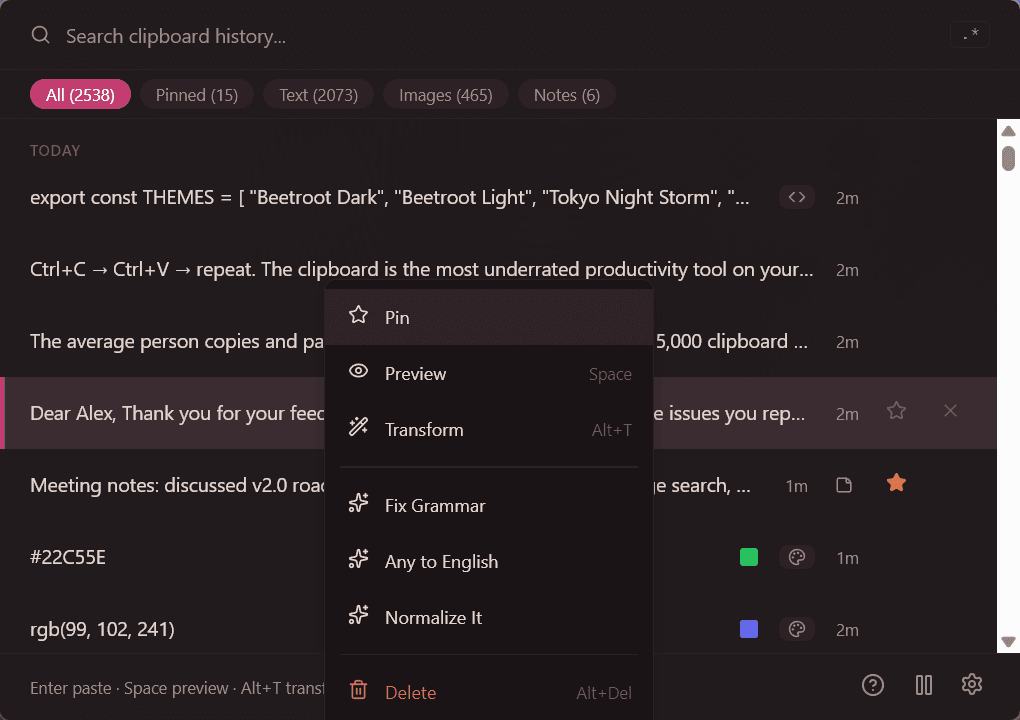Click the search magnifier icon
Viewport: 1020px width, 720px height.
(40, 35)
